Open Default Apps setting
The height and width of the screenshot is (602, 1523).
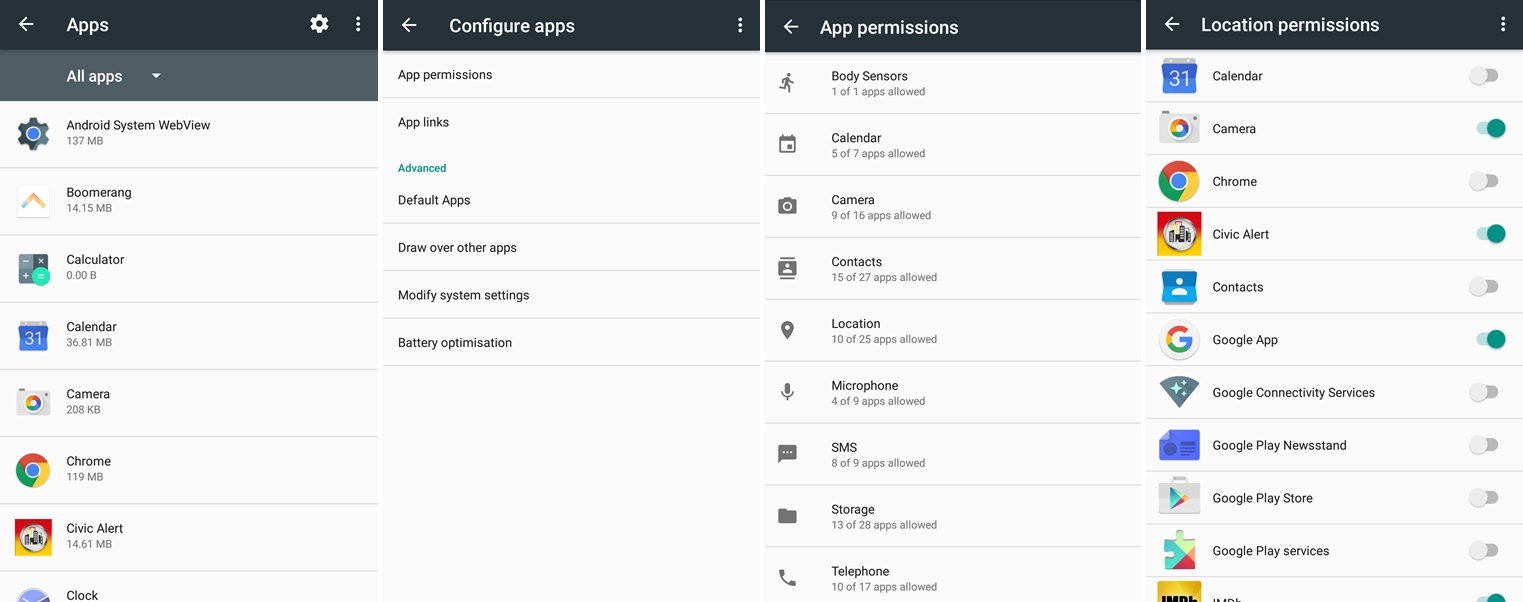click(571, 200)
